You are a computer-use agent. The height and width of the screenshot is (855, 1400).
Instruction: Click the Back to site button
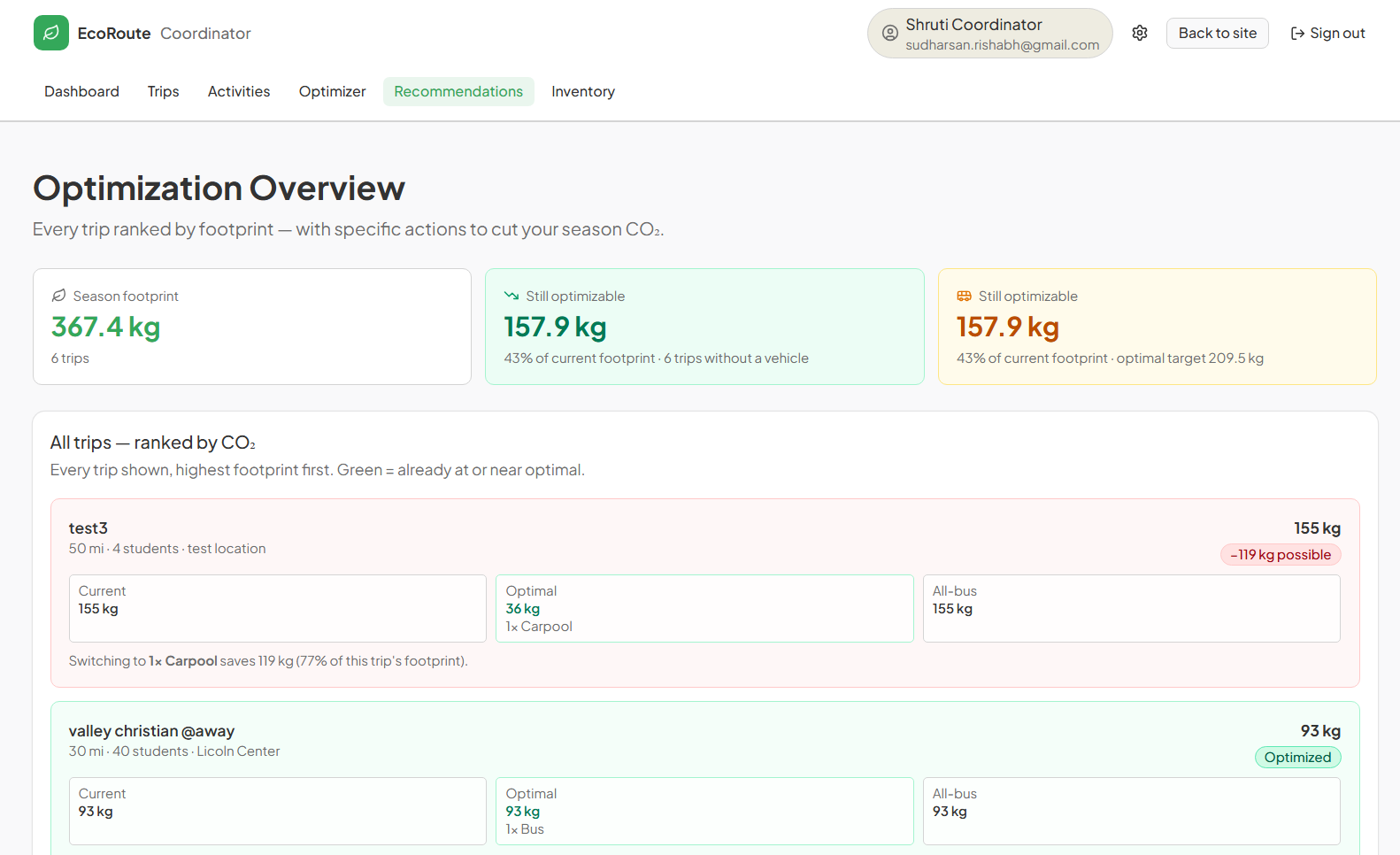click(1217, 33)
